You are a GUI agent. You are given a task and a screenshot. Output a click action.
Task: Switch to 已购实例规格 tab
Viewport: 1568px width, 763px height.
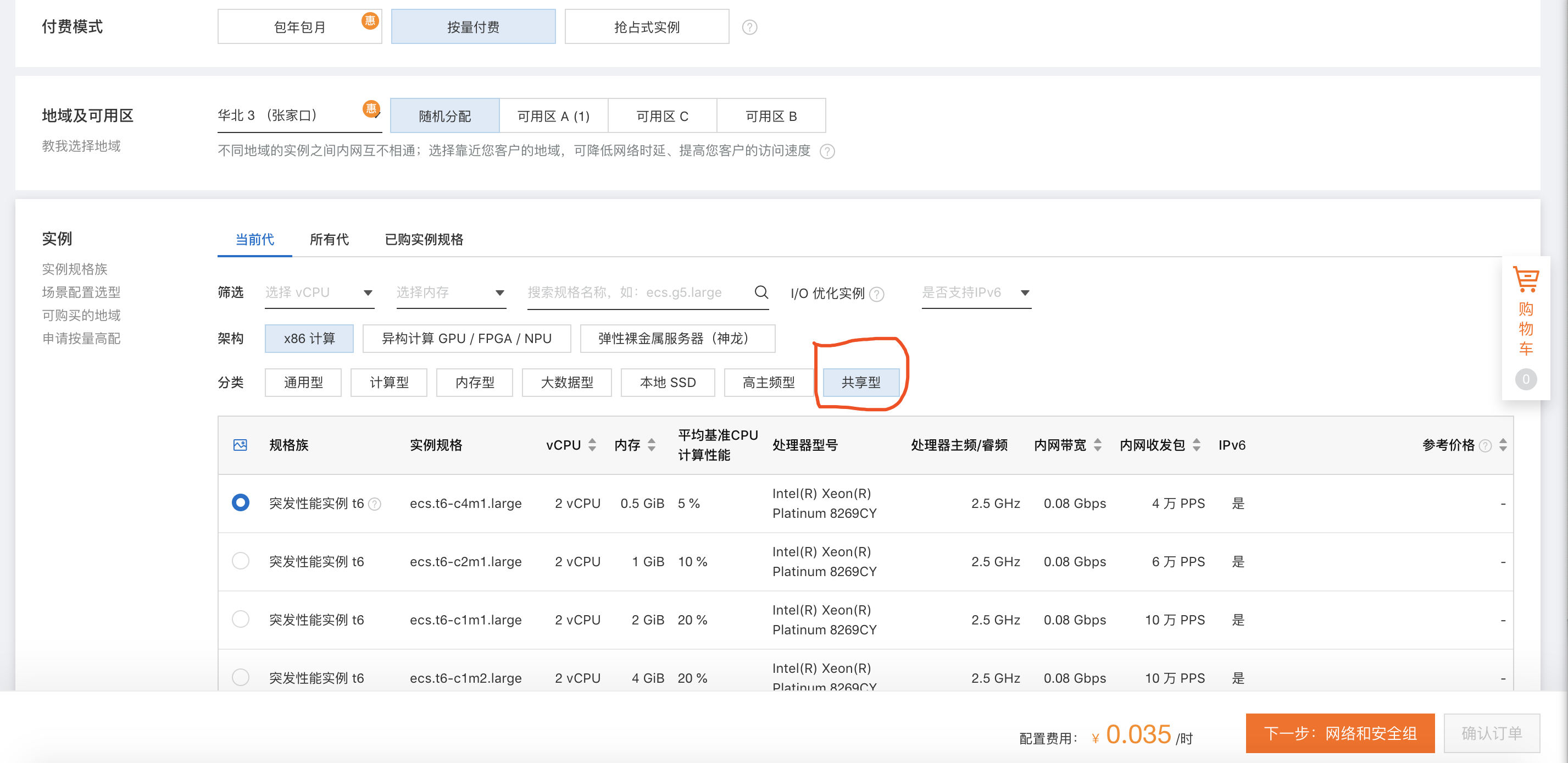[424, 239]
